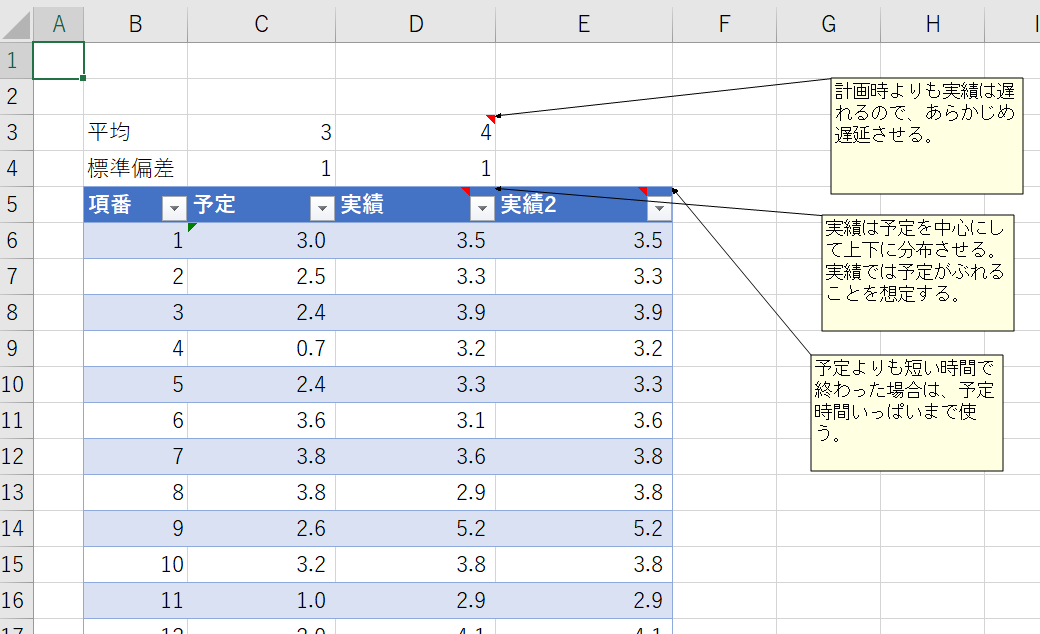This screenshot has width=1040, height=634.
Task: Click the Select All corner triangle
Action: [x=17, y=25]
